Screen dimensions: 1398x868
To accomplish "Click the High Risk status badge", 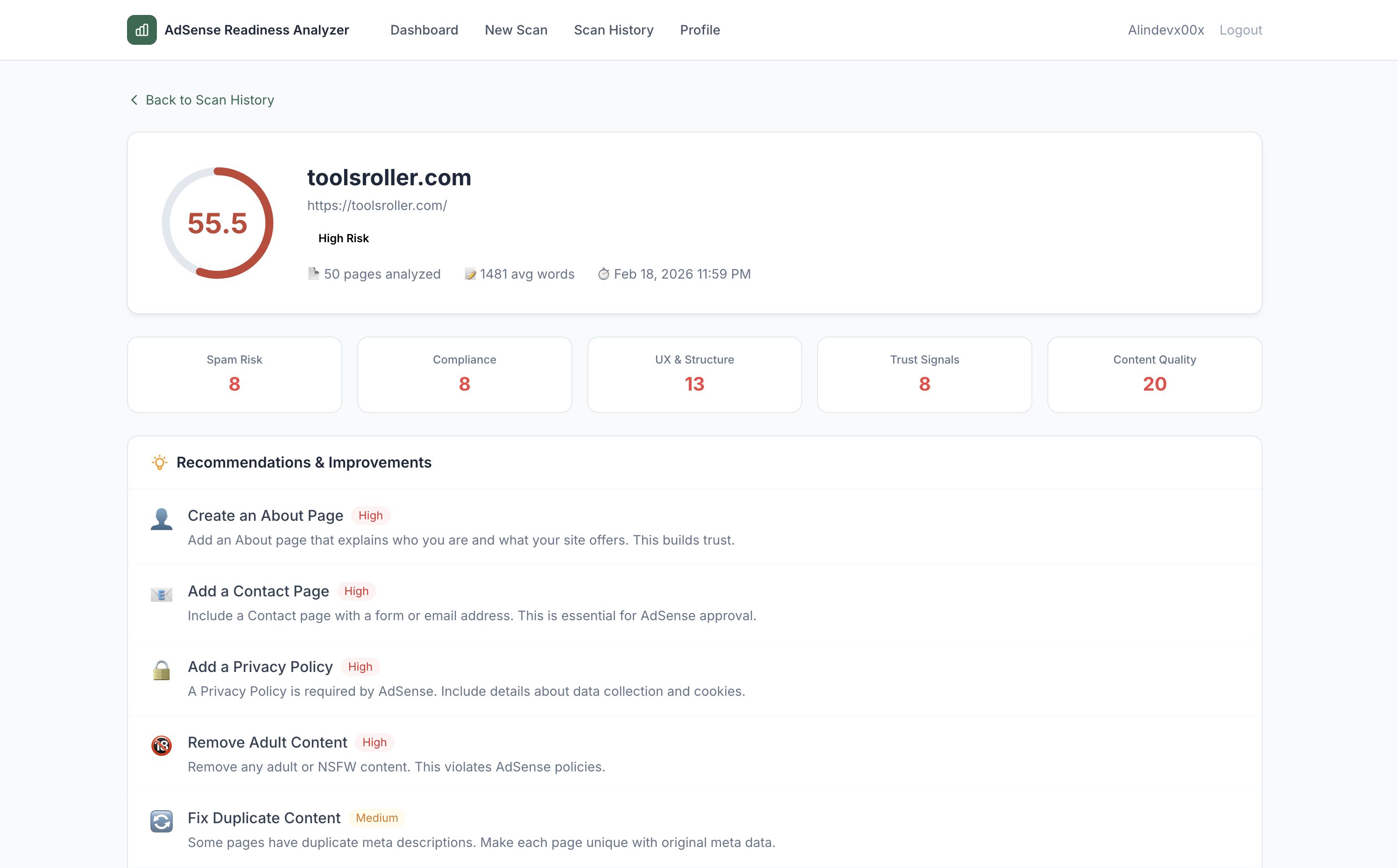I will [344, 238].
